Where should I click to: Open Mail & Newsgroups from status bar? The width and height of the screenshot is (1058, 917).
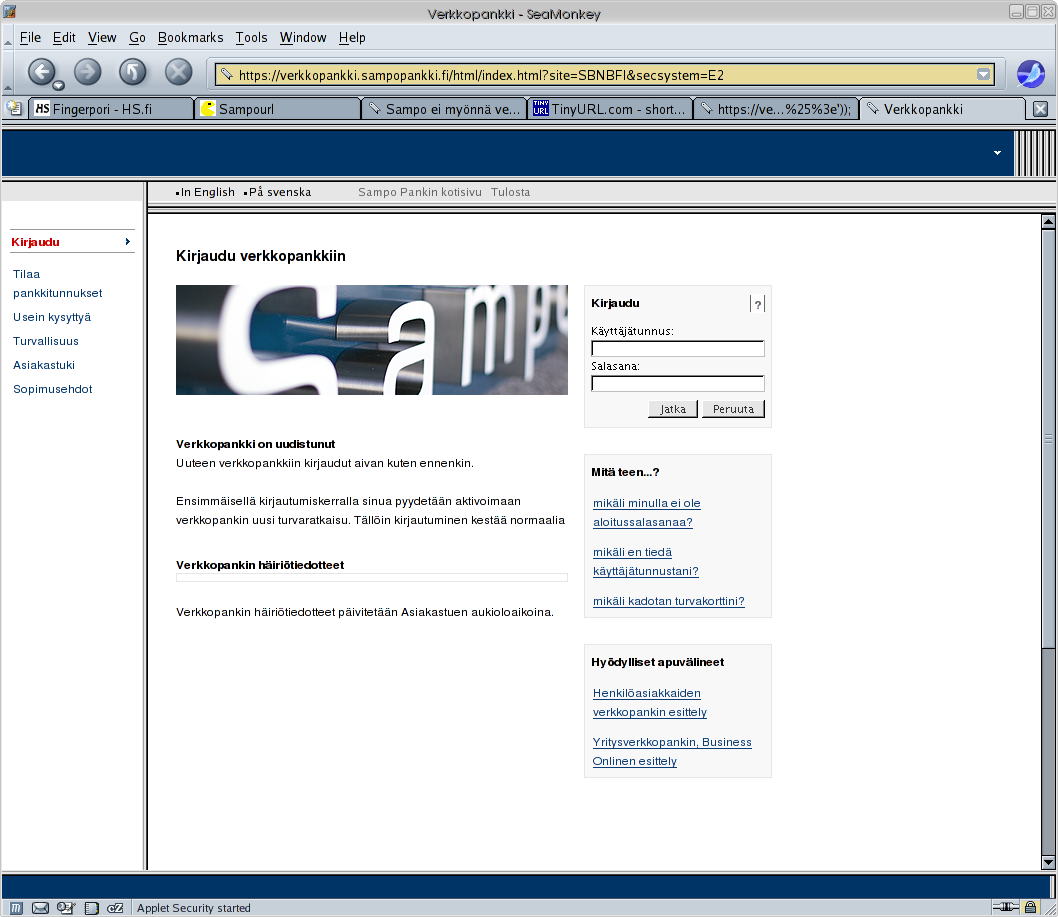(x=41, y=908)
